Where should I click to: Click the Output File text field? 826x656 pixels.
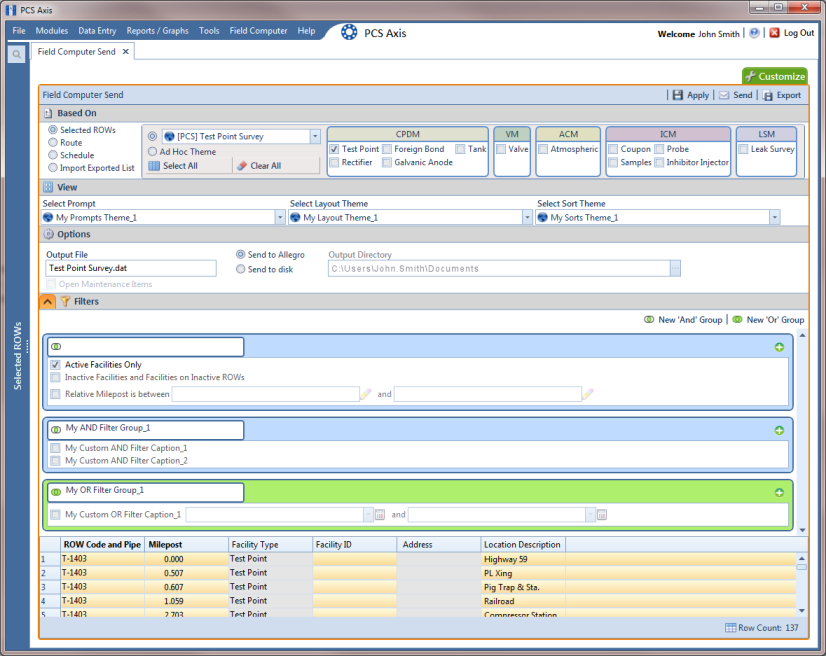click(x=131, y=268)
